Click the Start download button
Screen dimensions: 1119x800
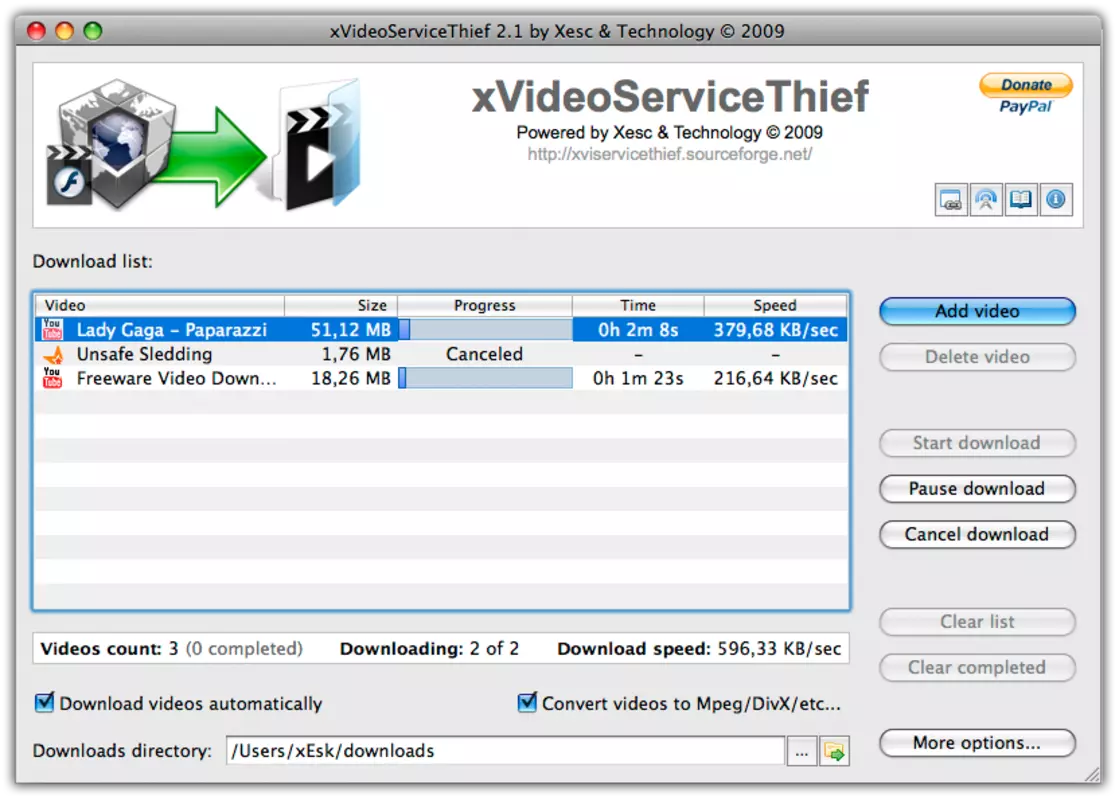[x=977, y=443]
